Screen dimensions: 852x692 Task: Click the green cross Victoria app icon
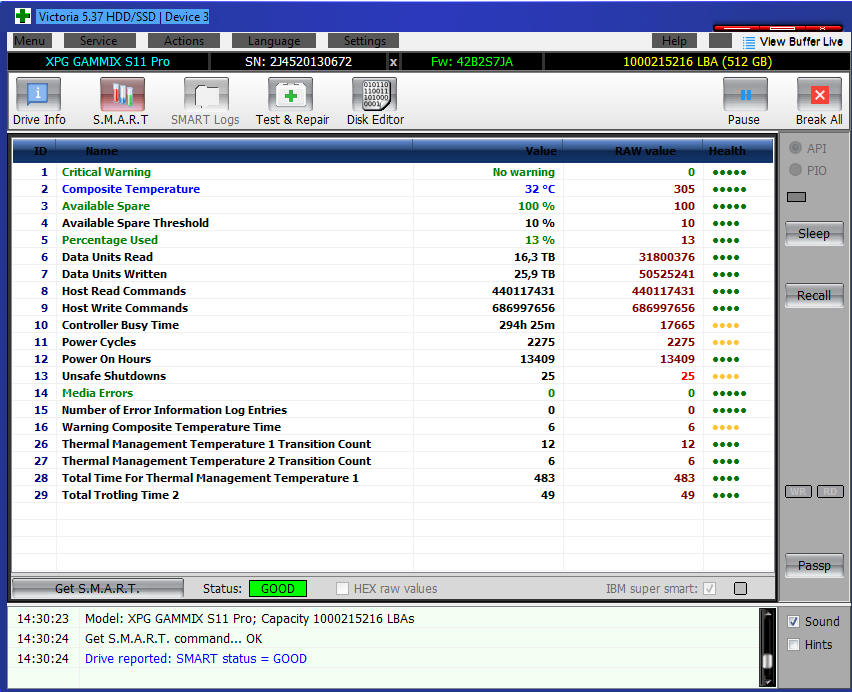[22, 16]
